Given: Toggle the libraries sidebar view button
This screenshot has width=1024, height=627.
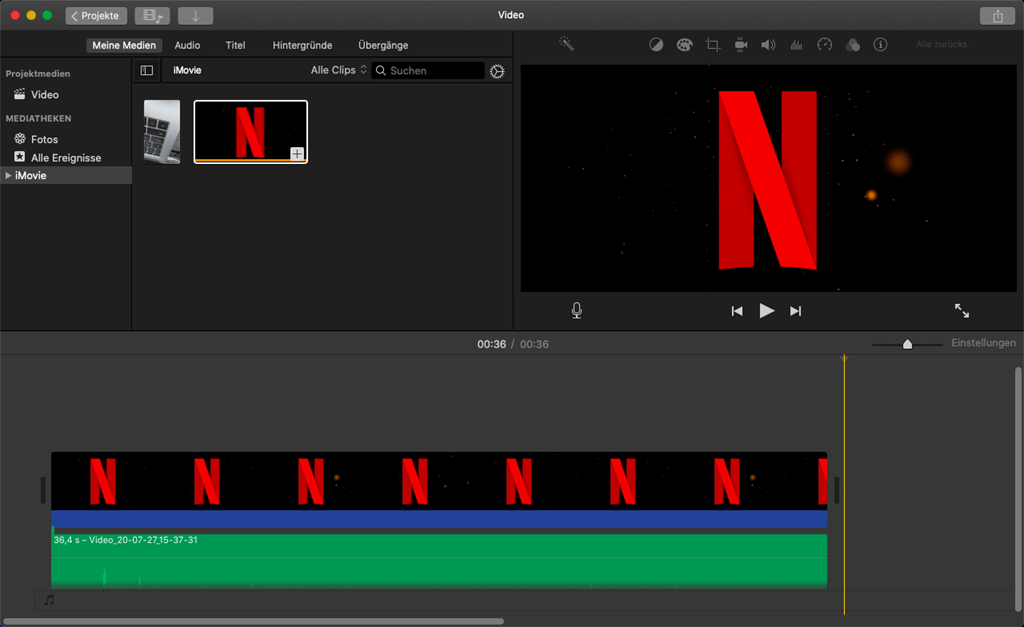Looking at the screenshot, I should (x=147, y=71).
